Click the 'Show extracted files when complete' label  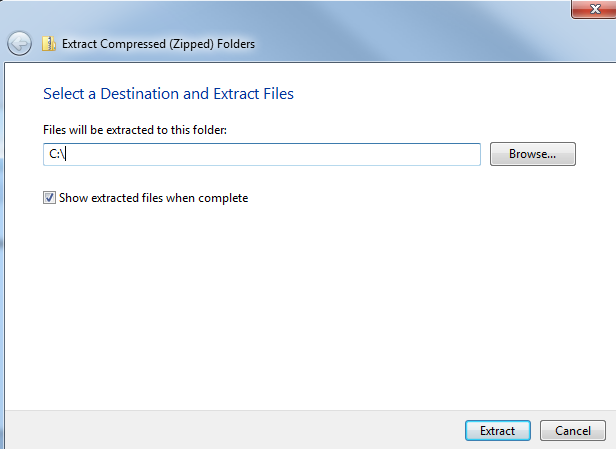click(153, 198)
